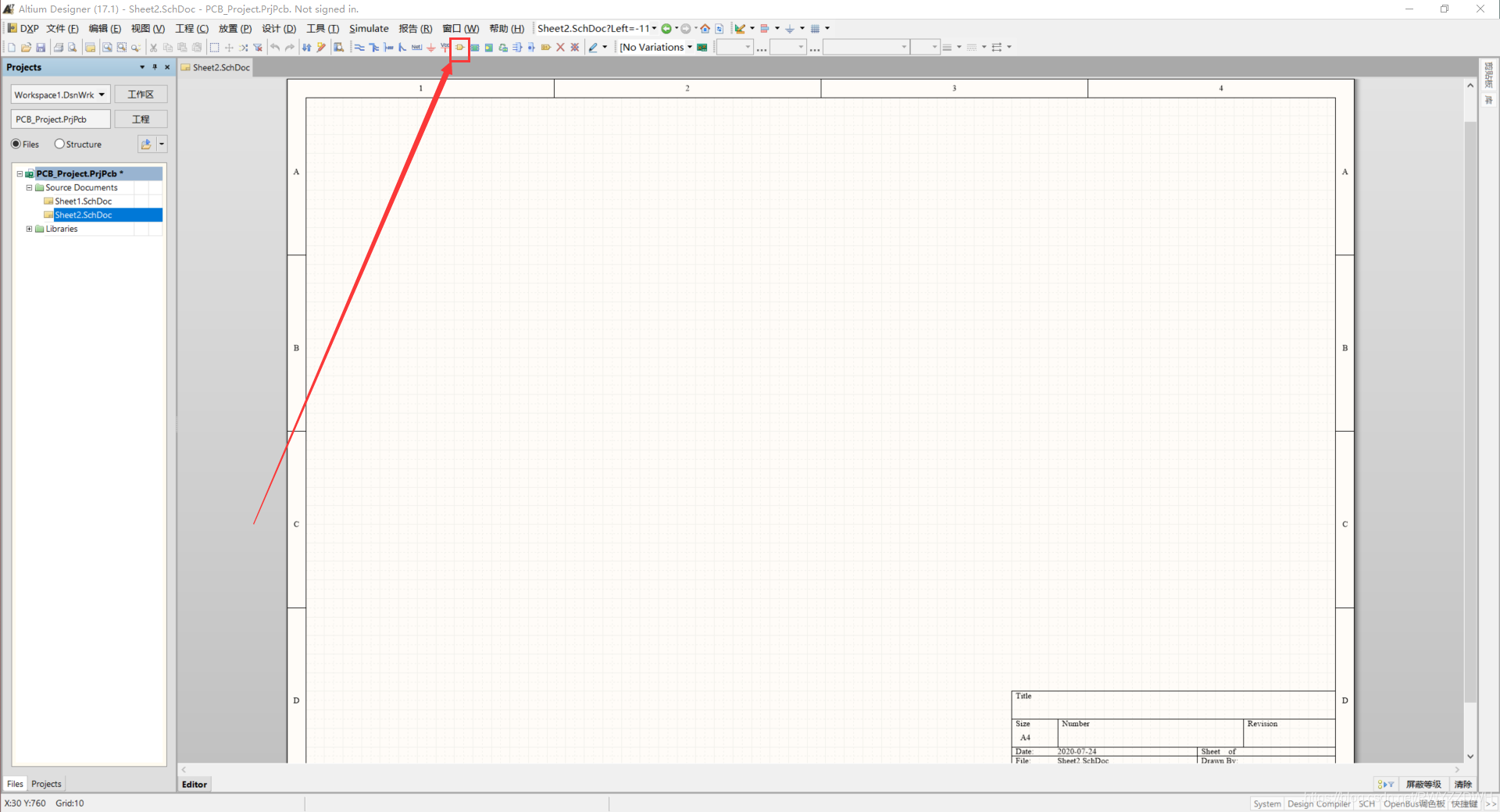The image size is (1500, 812).
Task: Close the Projects panel
Action: 167,67
